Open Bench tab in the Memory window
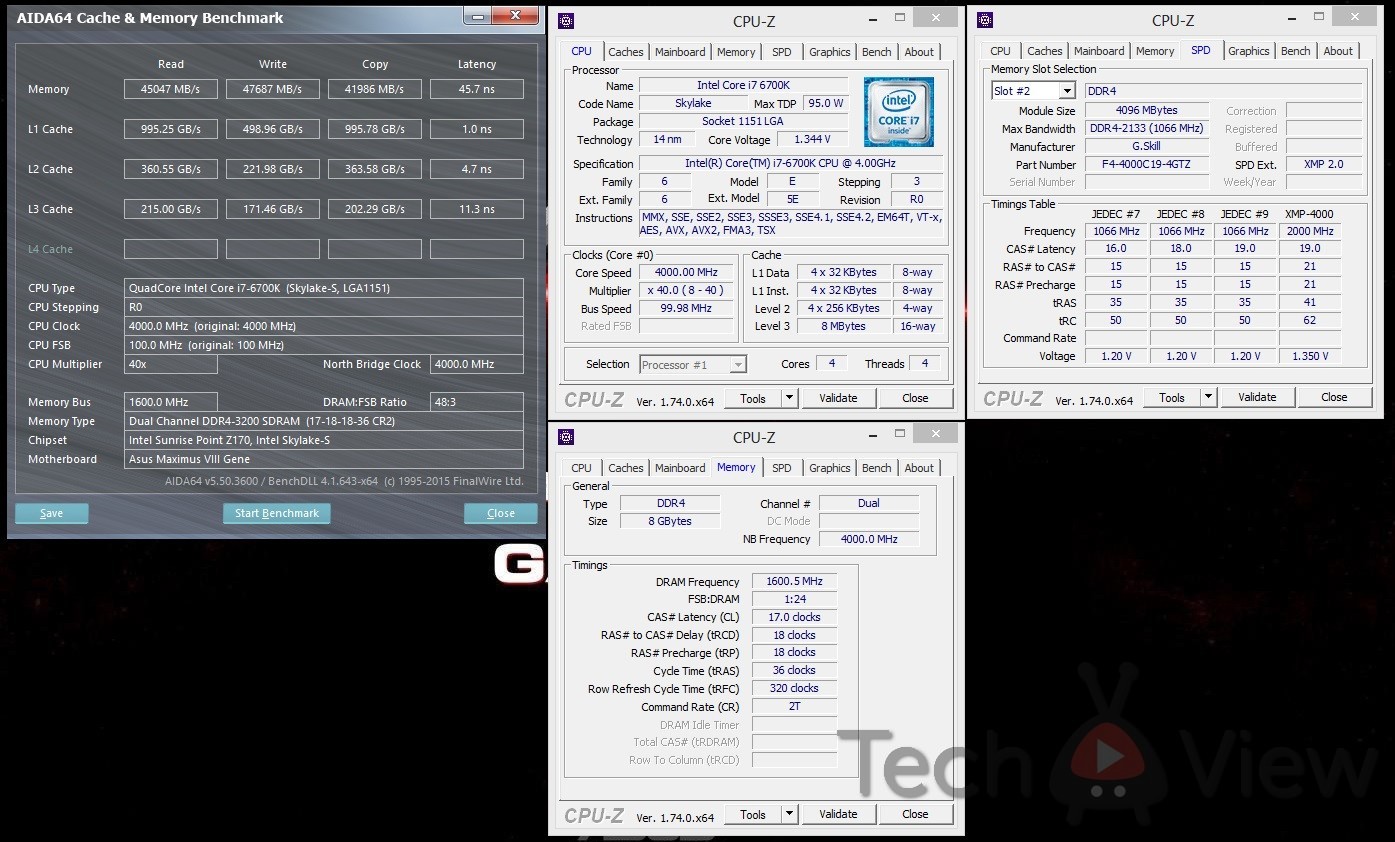This screenshot has width=1395, height=842. (877, 468)
